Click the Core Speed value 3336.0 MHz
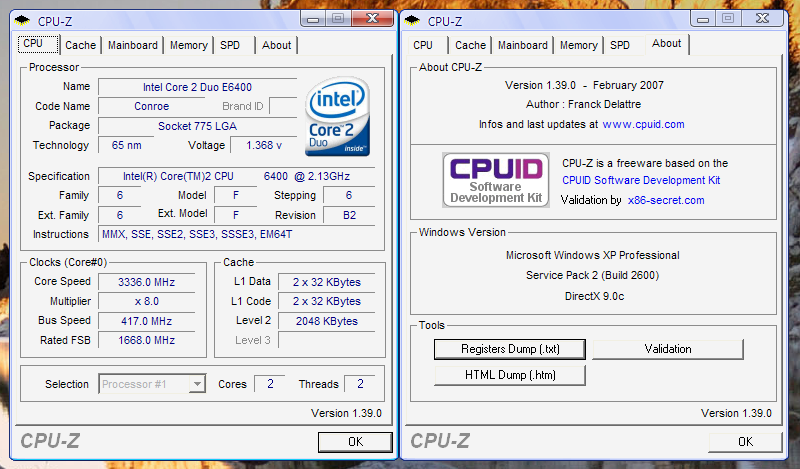The width and height of the screenshot is (800, 469). (x=146, y=282)
